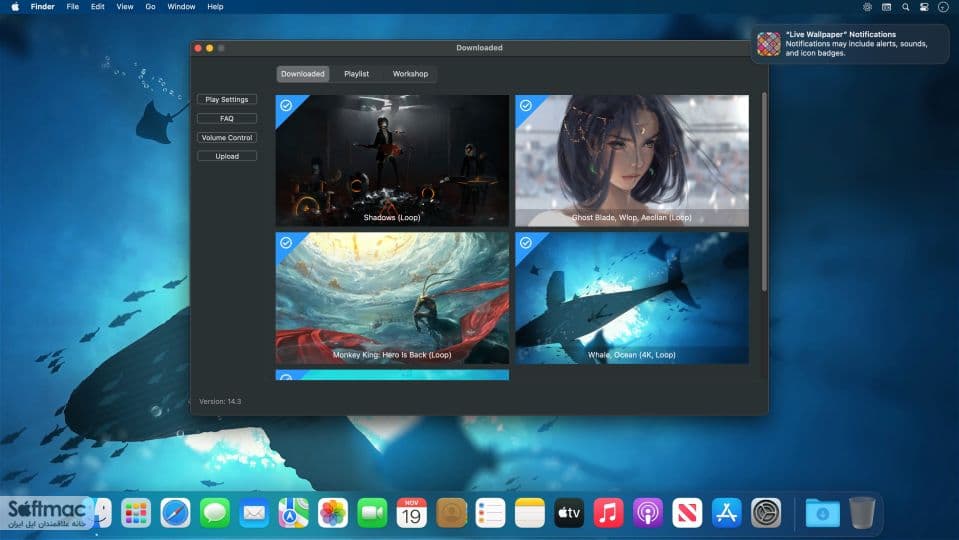Viewport: 959px width, 540px height.
Task: Open Calendar showing Nov 19
Action: coord(412,512)
